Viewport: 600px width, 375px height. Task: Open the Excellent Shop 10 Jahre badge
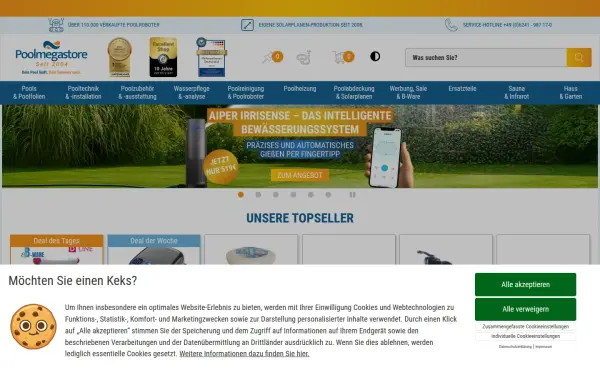pyautogui.click(x=163, y=57)
